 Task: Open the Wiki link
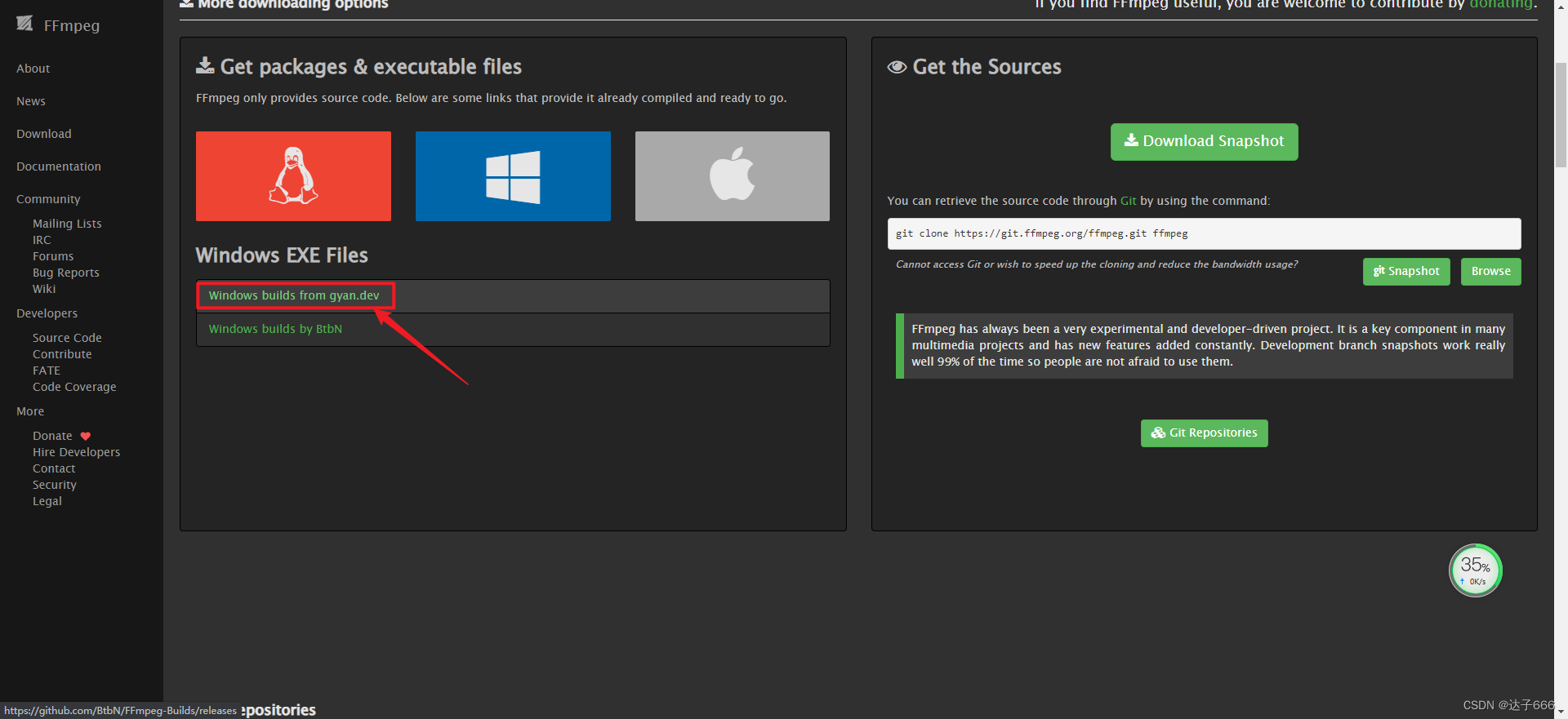tap(44, 289)
